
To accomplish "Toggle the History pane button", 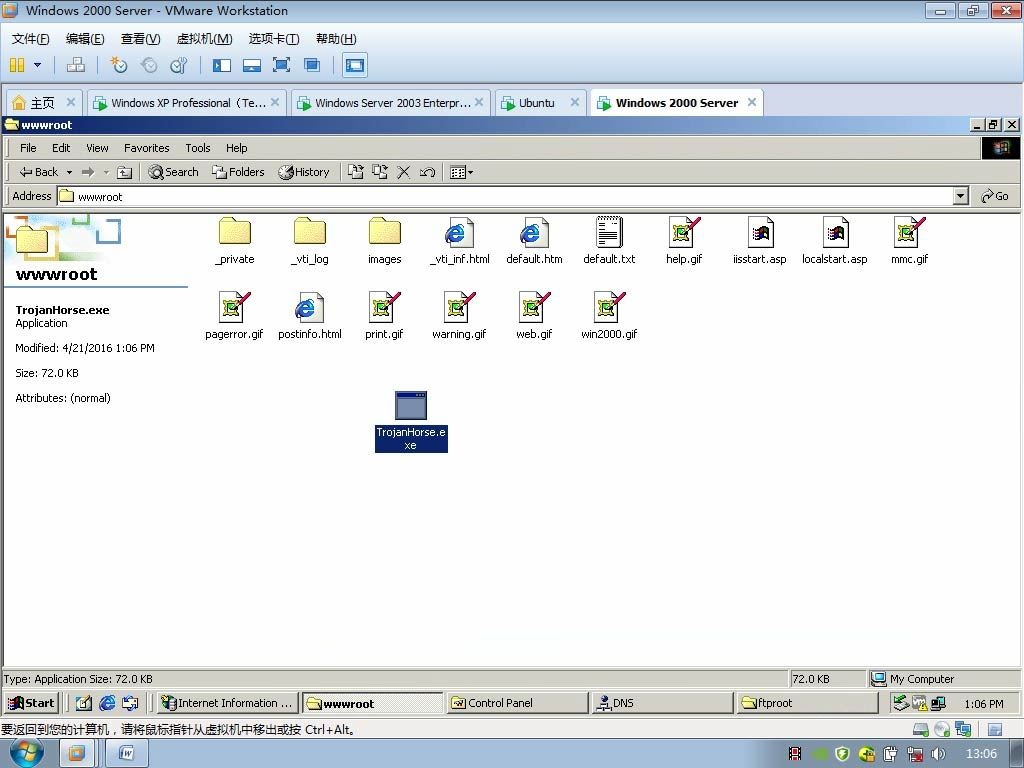I will point(304,172).
